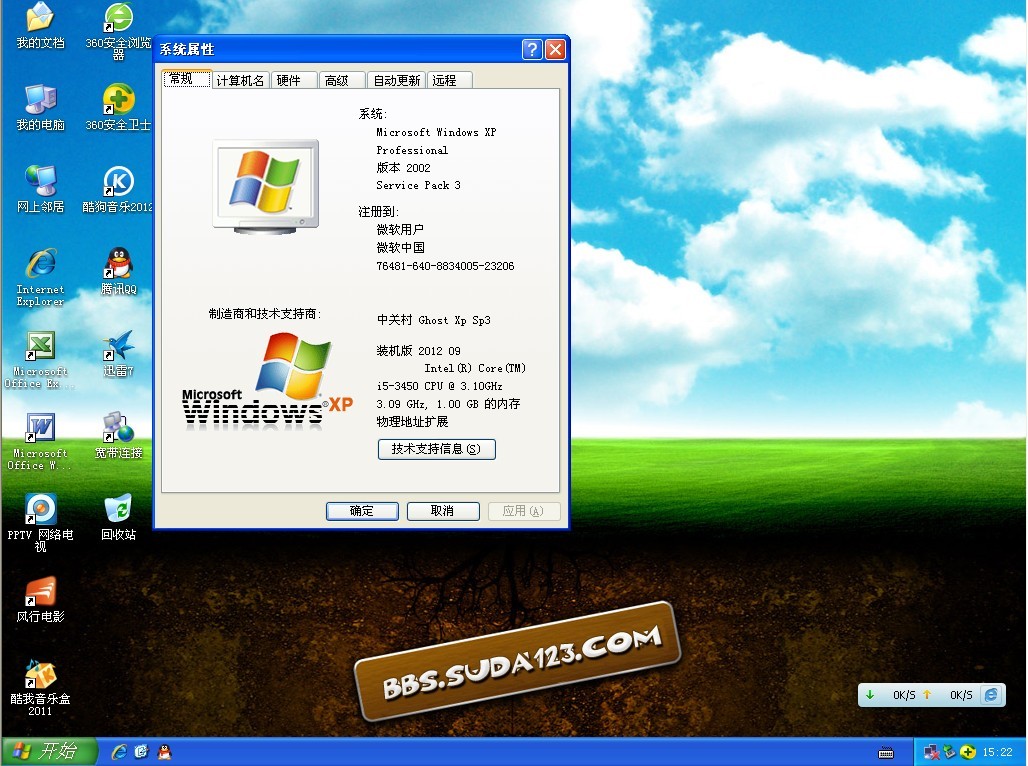Launch Internet Explorer from the quick launch bar
Viewport: 1028px width, 766px height.
point(119,752)
